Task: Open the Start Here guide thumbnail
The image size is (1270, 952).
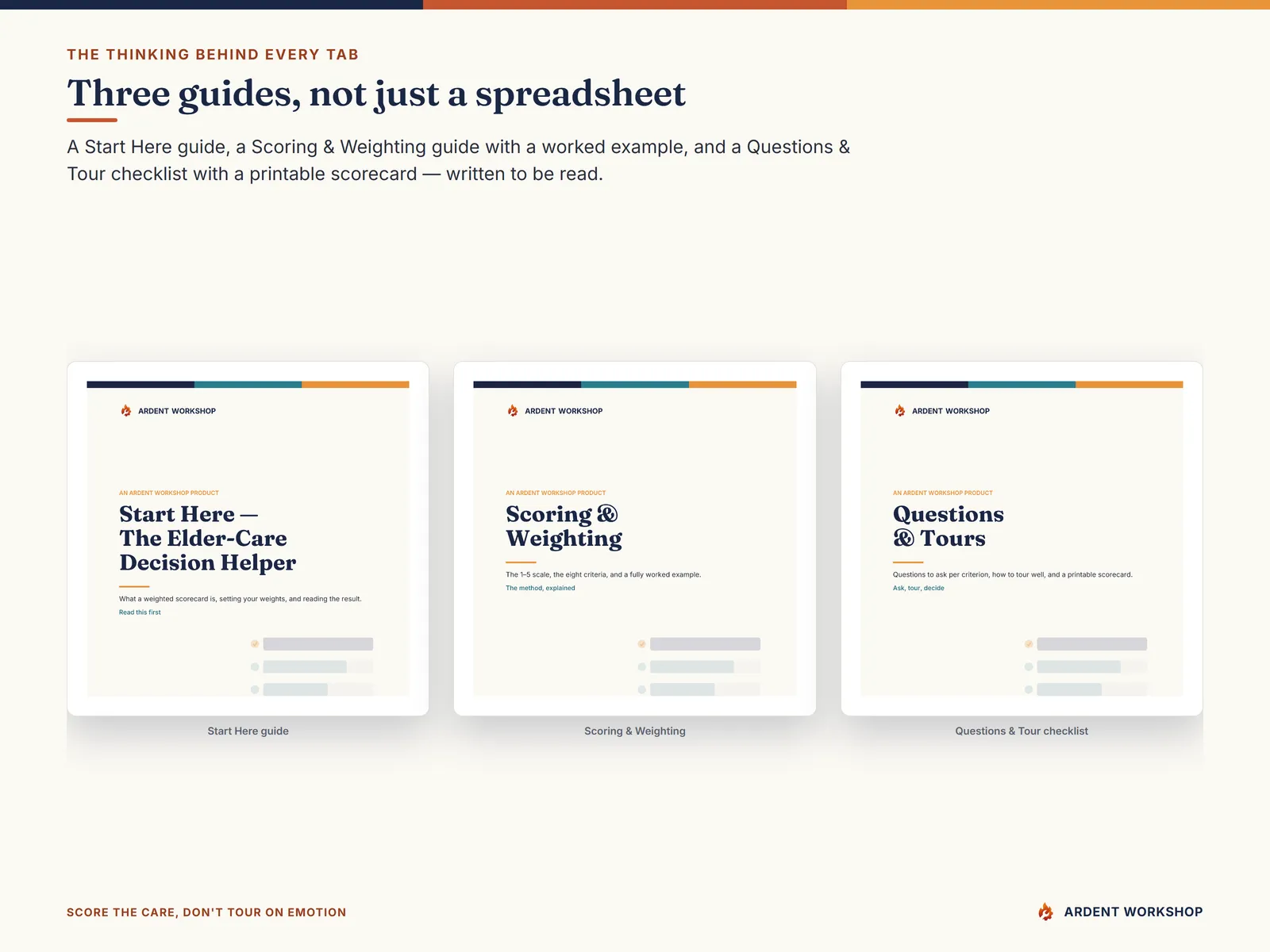Action: [248, 539]
